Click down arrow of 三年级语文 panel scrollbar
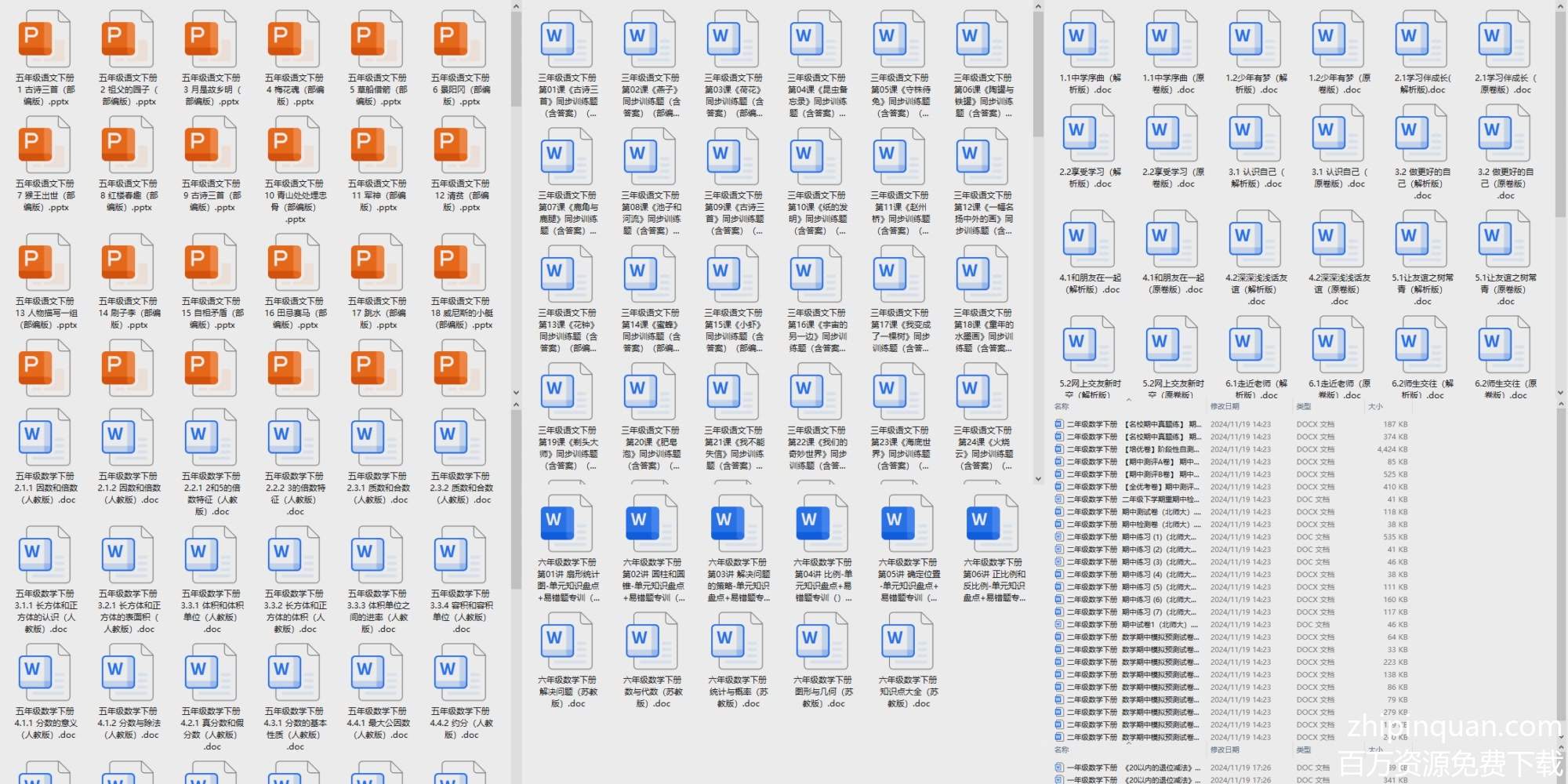 pyautogui.click(x=1038, y=478)
